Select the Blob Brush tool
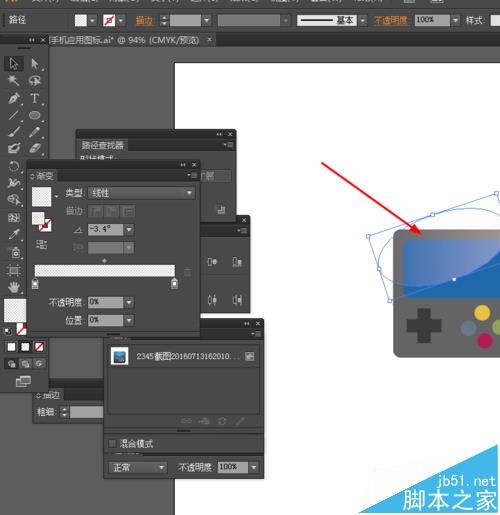This screenshot has width=500, height=515. (14, 148)
